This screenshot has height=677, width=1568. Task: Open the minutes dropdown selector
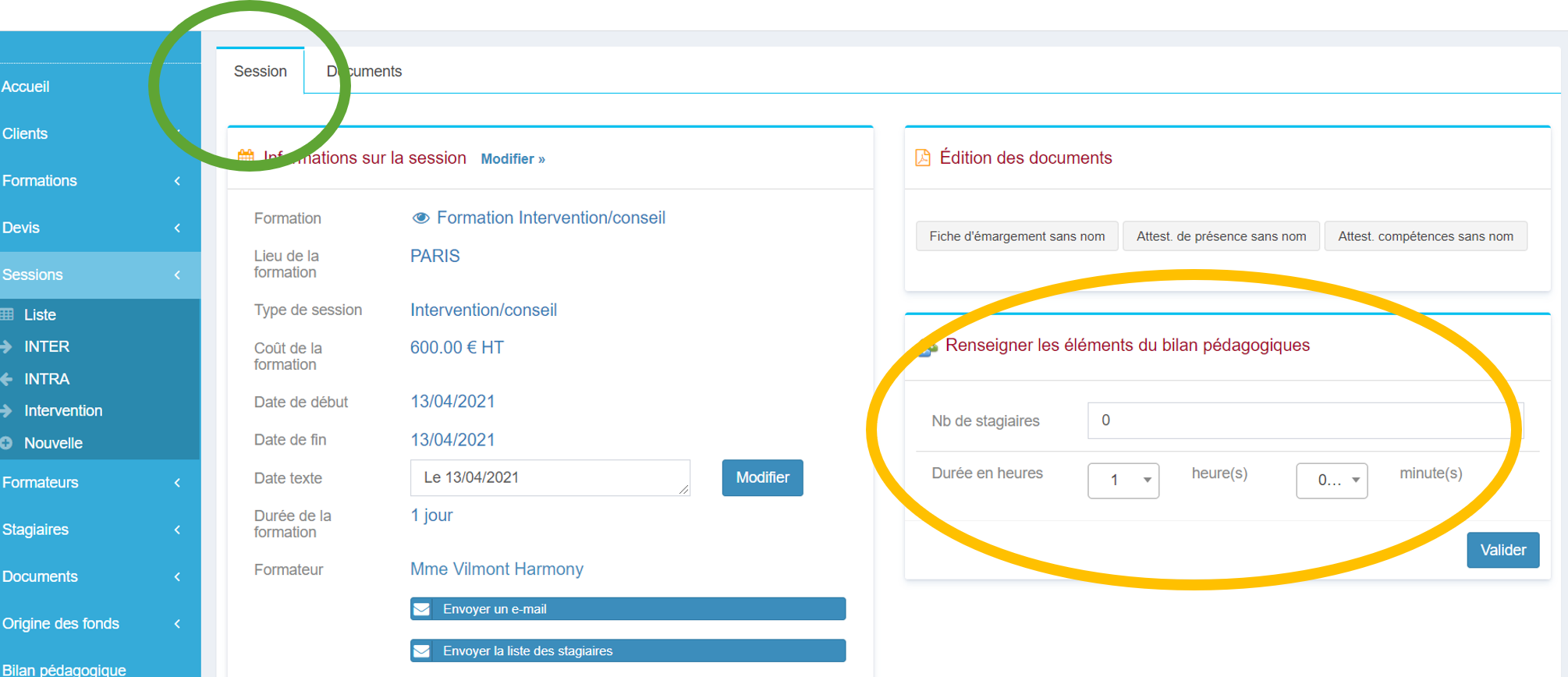[1332, 480]
